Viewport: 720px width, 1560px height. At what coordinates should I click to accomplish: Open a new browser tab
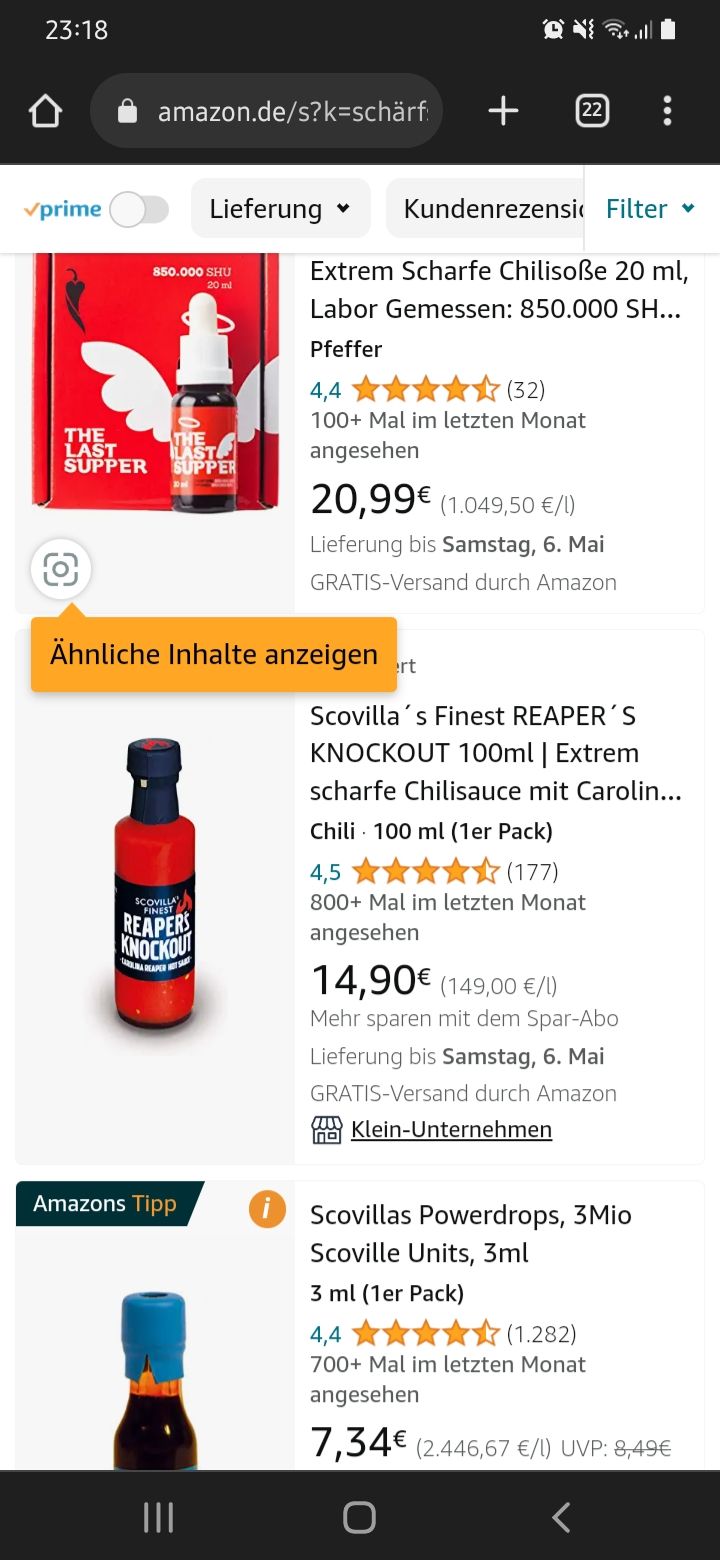[503, 111]
